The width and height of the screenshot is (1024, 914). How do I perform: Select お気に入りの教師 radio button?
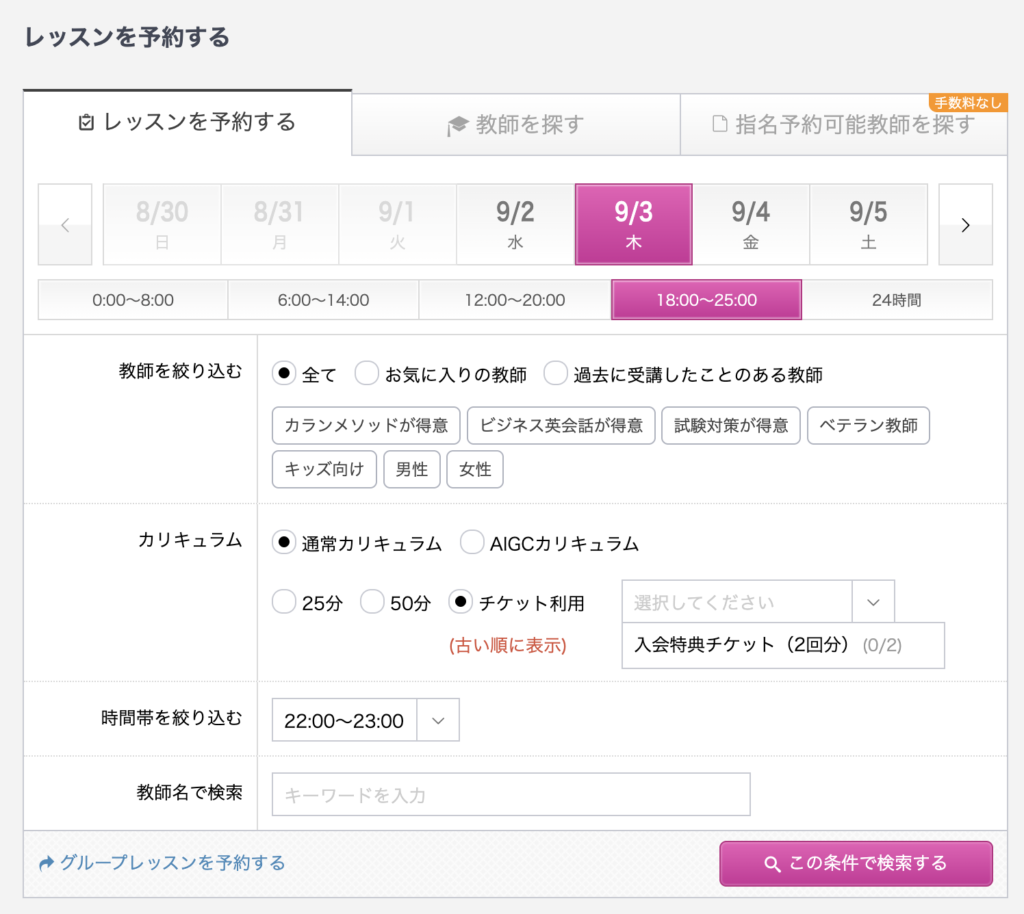pos(366,373)
